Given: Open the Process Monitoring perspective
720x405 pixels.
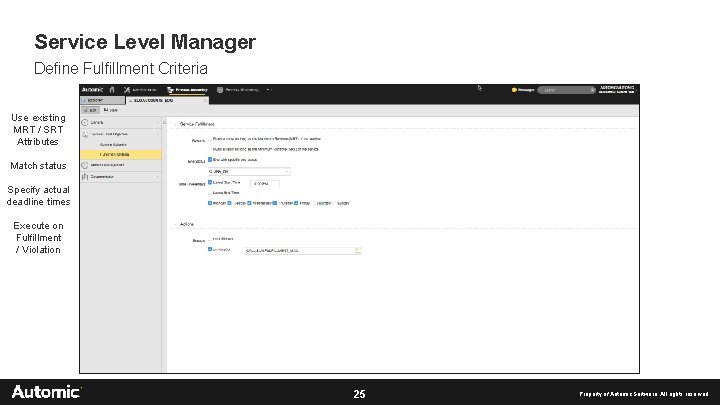Looking at the screenshot, I should coord(238,90).
